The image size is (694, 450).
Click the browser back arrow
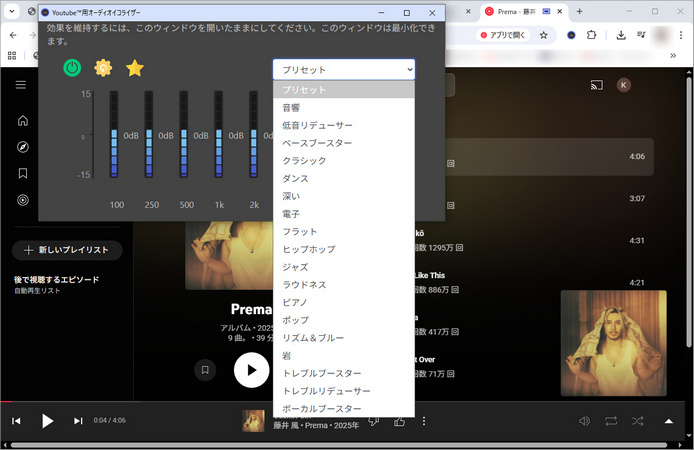[13, 35]
